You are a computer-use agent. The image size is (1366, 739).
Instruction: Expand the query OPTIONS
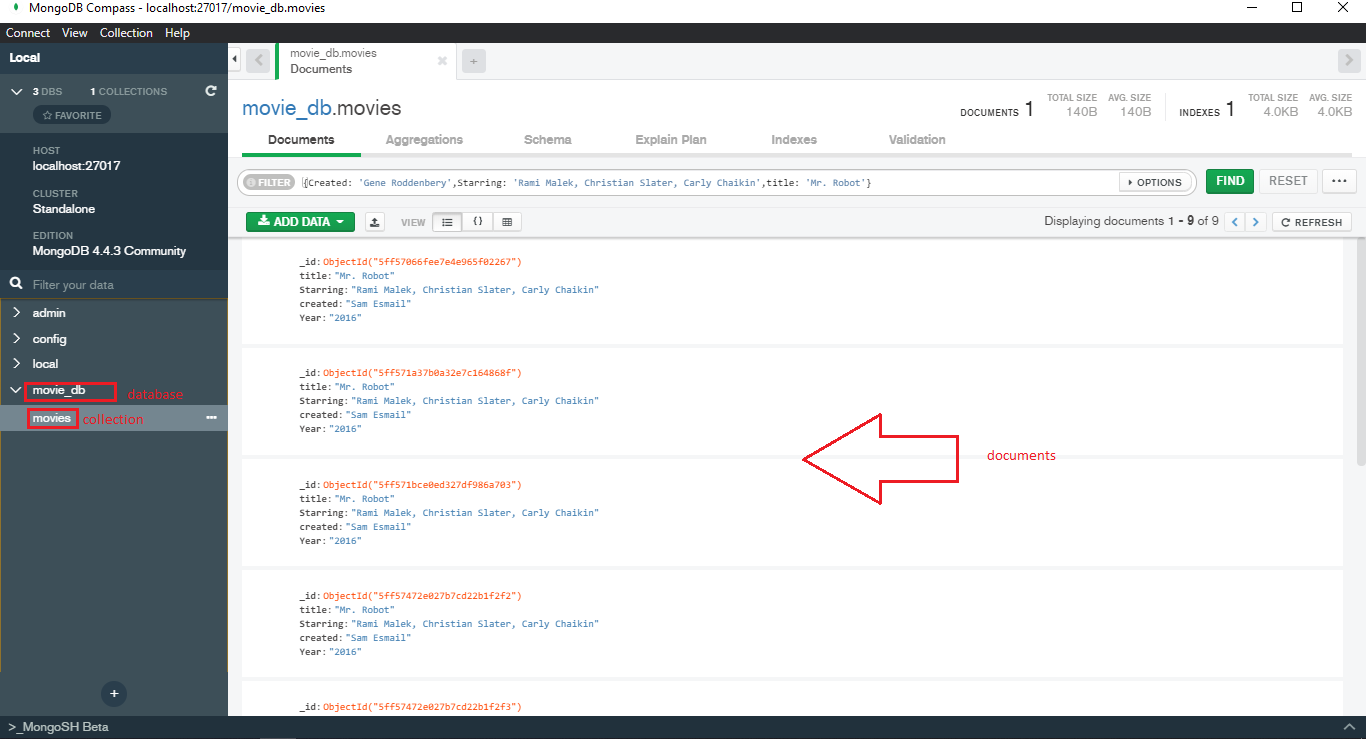[x=1155, y=182]
